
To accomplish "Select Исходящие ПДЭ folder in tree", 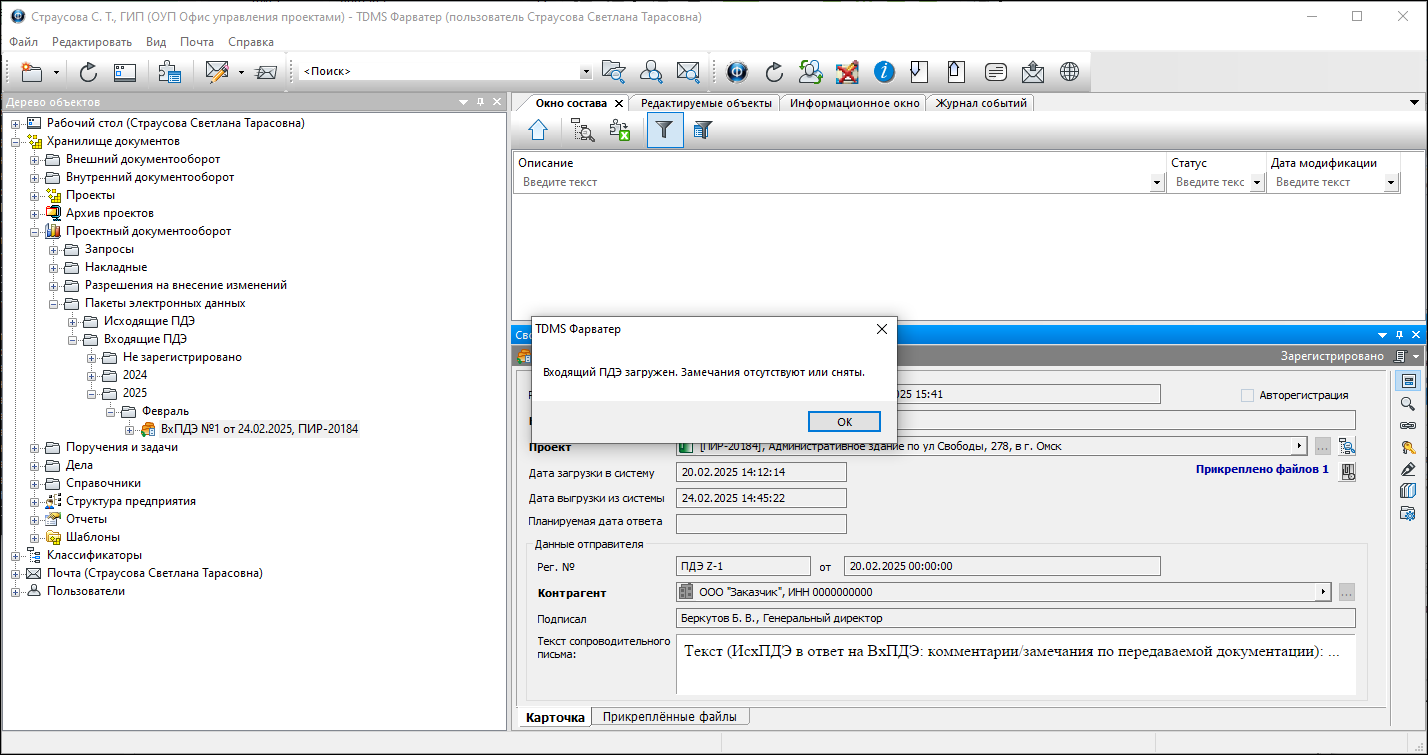I will (x=148, y=321).
